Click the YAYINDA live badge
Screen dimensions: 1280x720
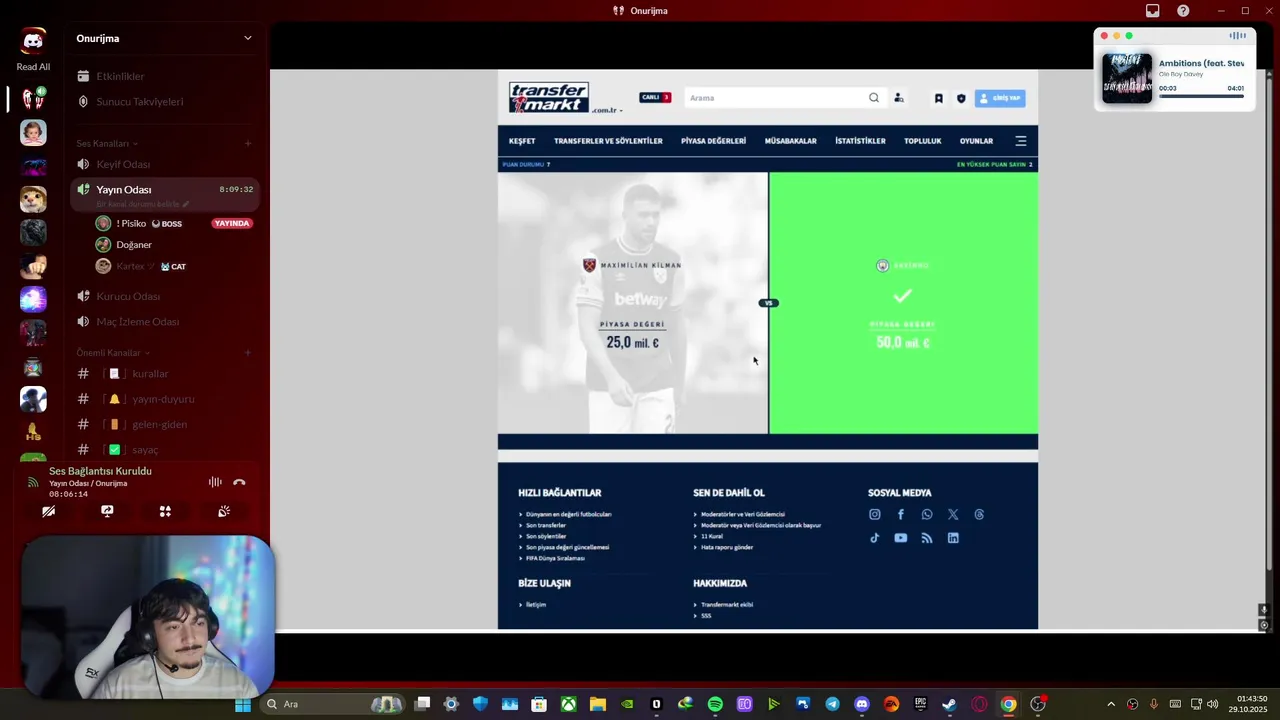click(x=232, y=224)
